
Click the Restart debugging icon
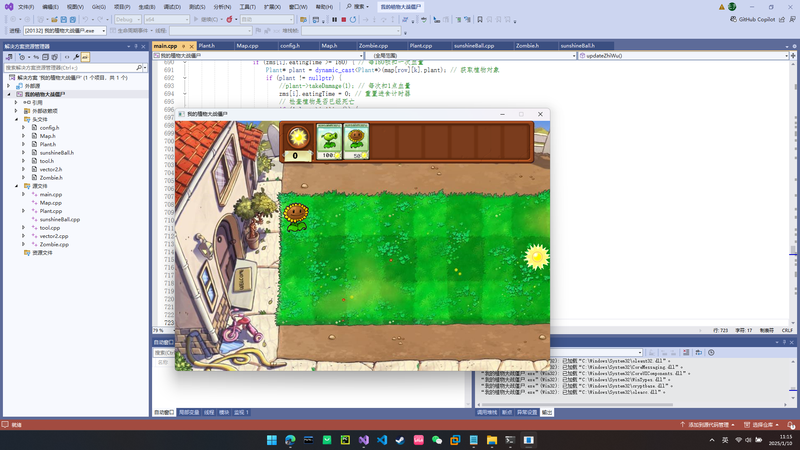[353, 19]
